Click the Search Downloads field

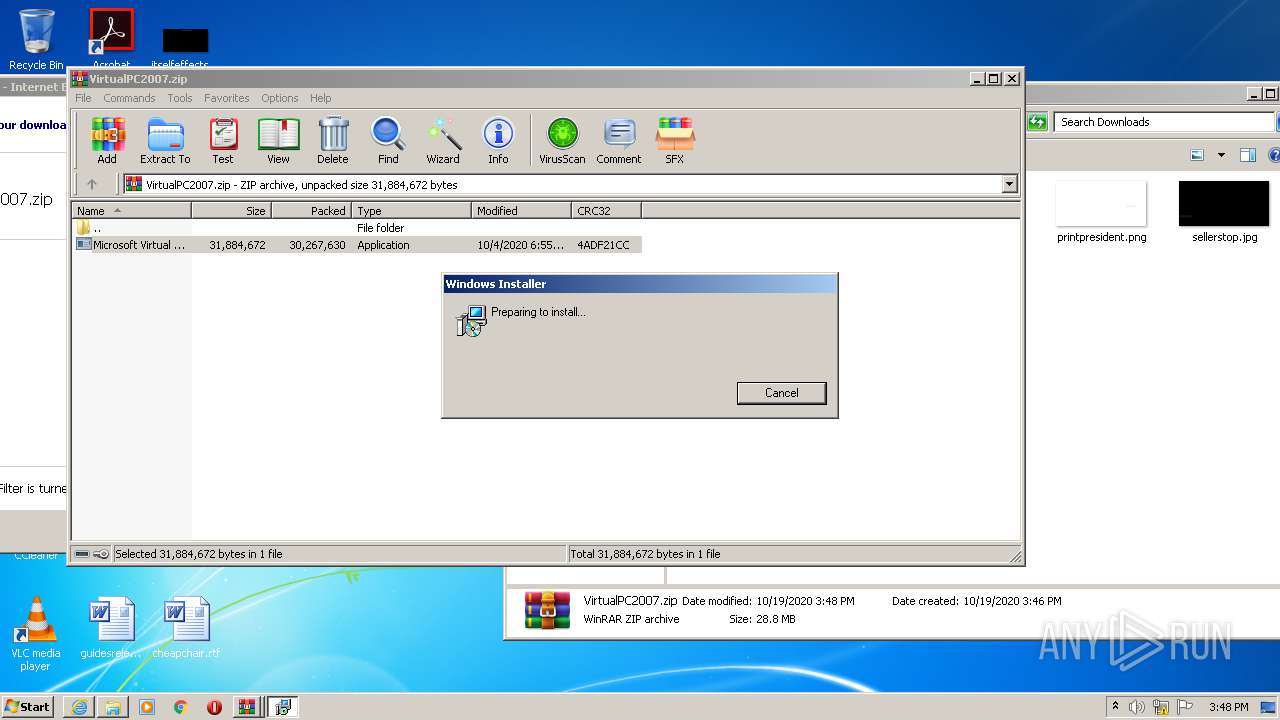1165,122
